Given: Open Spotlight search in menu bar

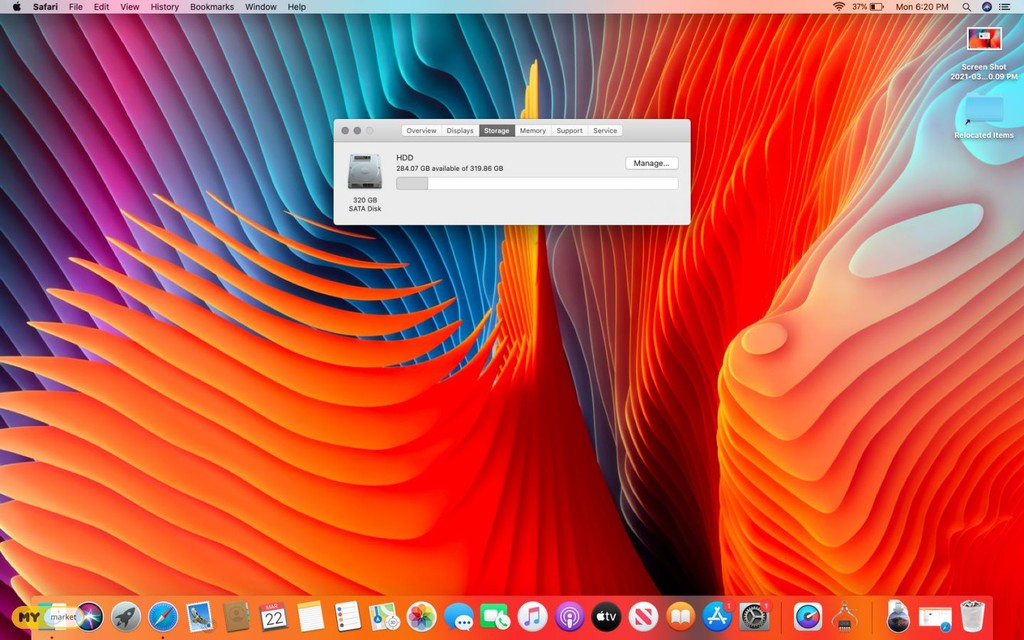Looking at the screenshot, I should 966,7.
